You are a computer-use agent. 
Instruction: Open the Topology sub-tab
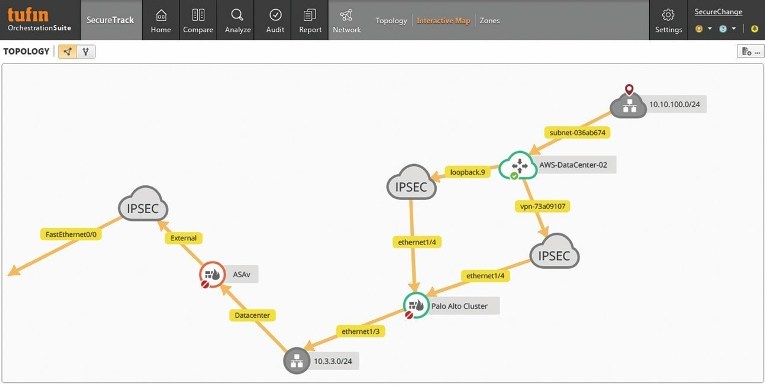click(x=391, y=20)
